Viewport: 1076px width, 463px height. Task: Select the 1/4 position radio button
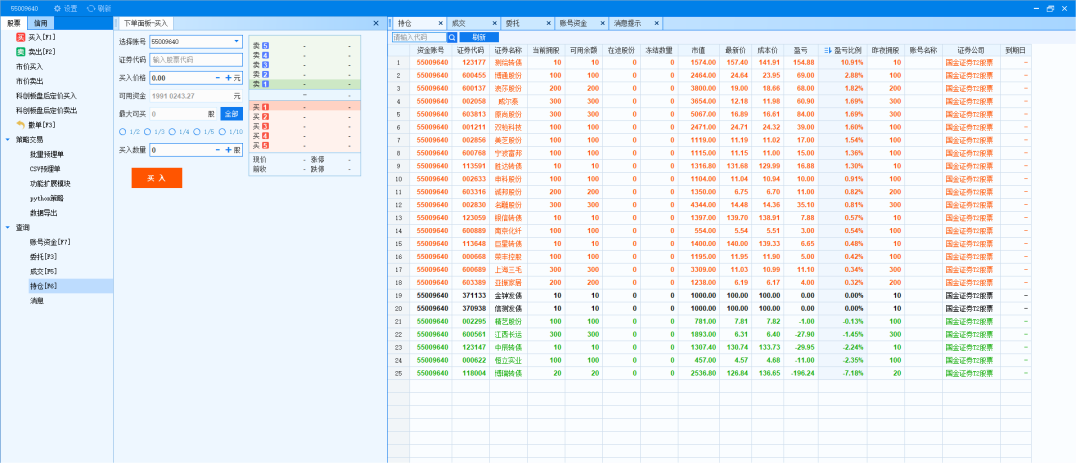click(172, 132)
